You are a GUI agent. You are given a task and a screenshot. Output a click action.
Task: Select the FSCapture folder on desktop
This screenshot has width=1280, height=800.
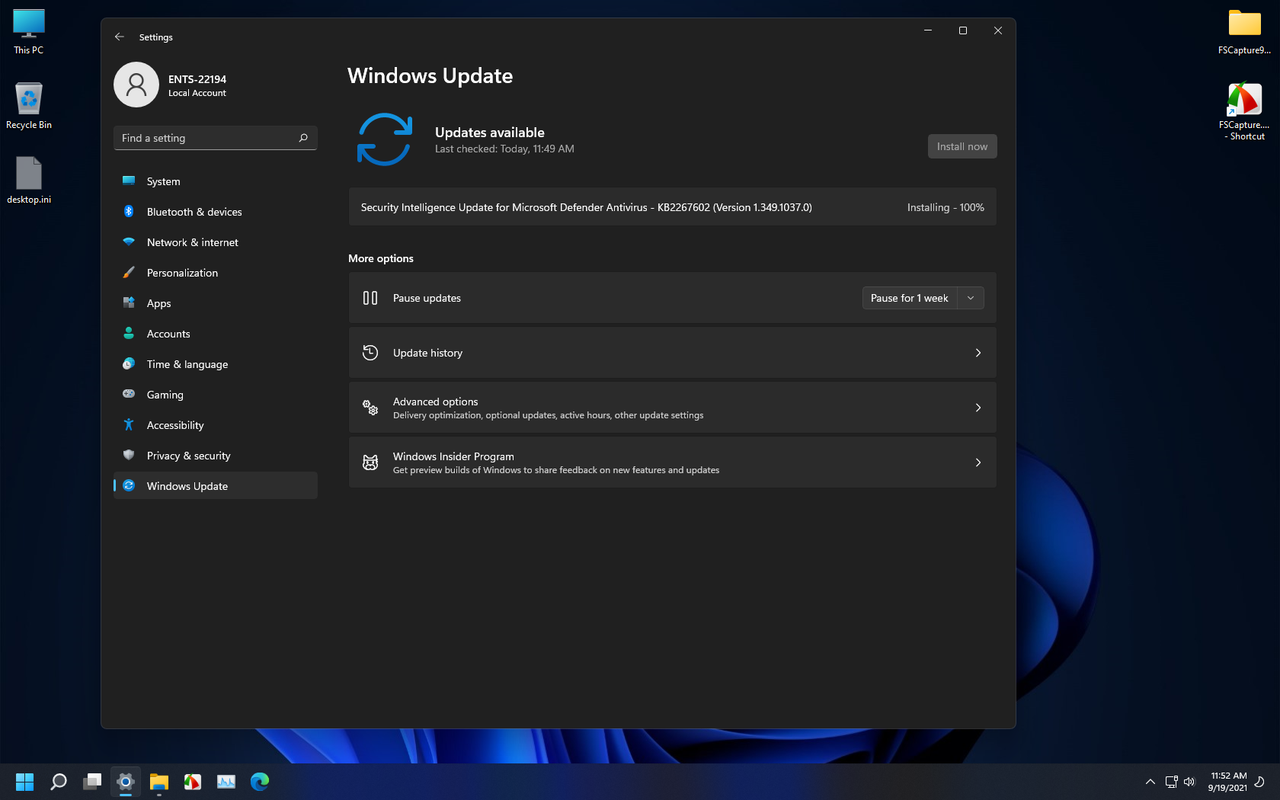1245,31
